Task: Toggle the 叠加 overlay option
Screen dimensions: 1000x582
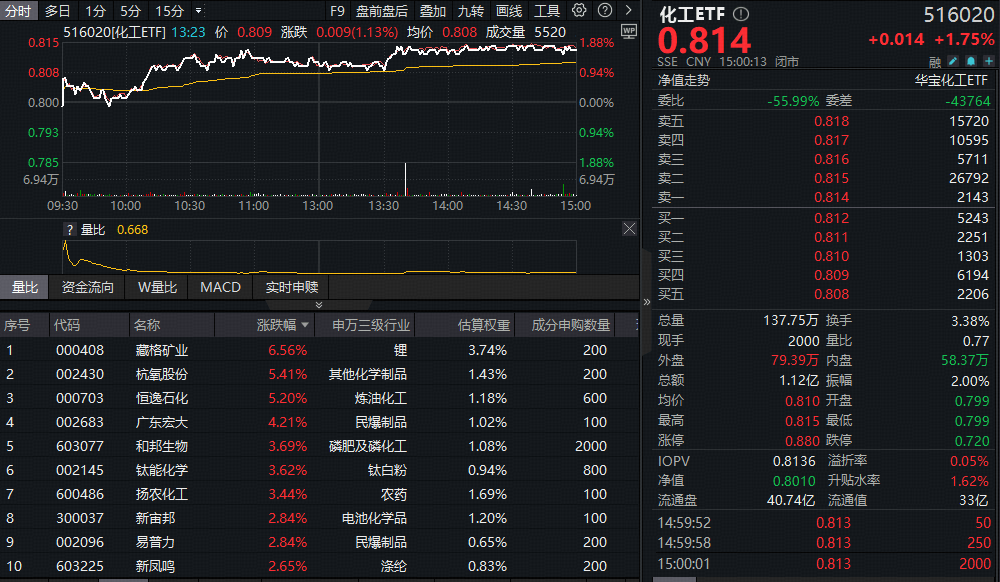Action: click(x=432, y=11)
